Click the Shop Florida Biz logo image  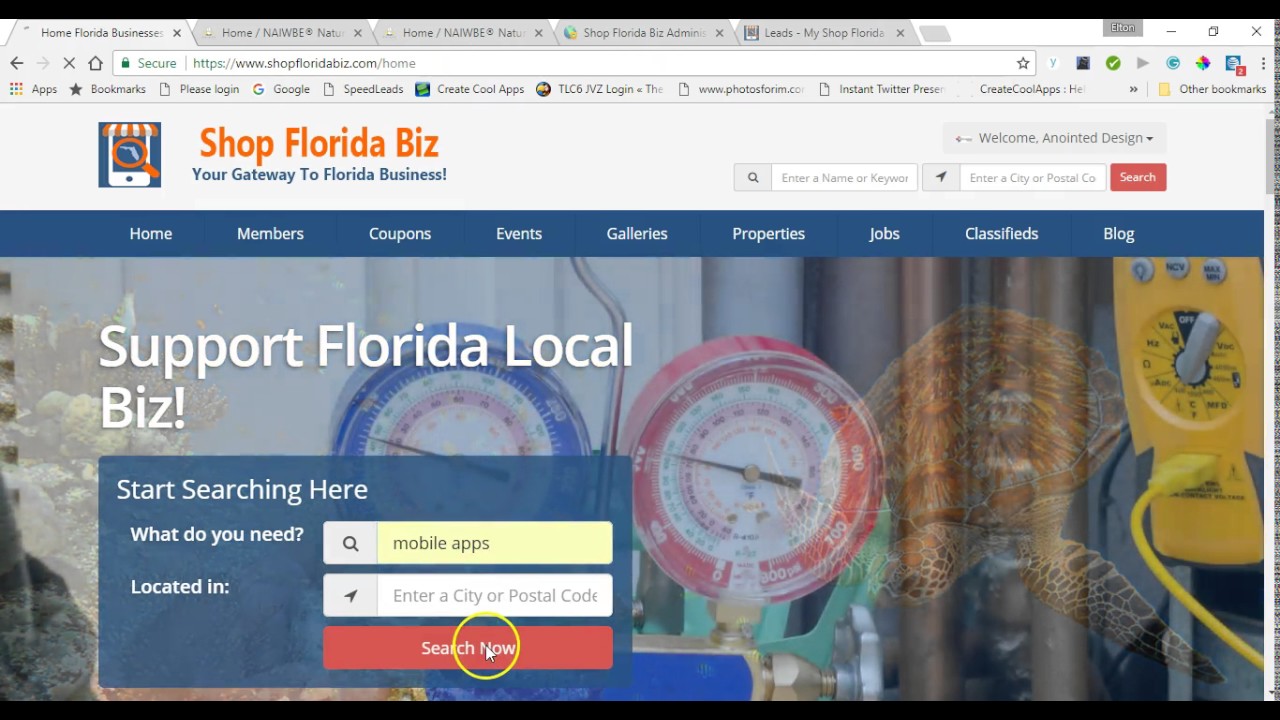tap(130, 155)
